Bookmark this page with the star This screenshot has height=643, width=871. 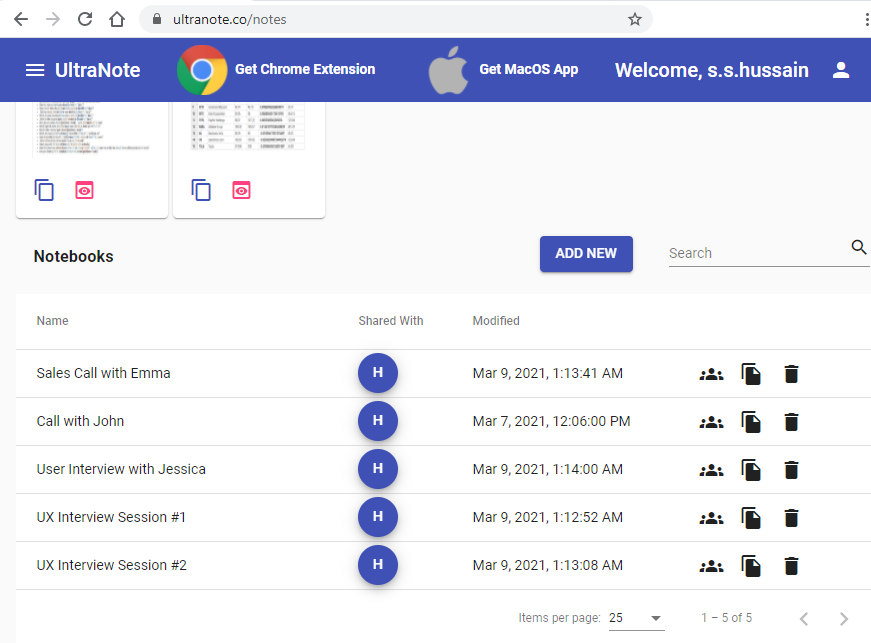634,19
